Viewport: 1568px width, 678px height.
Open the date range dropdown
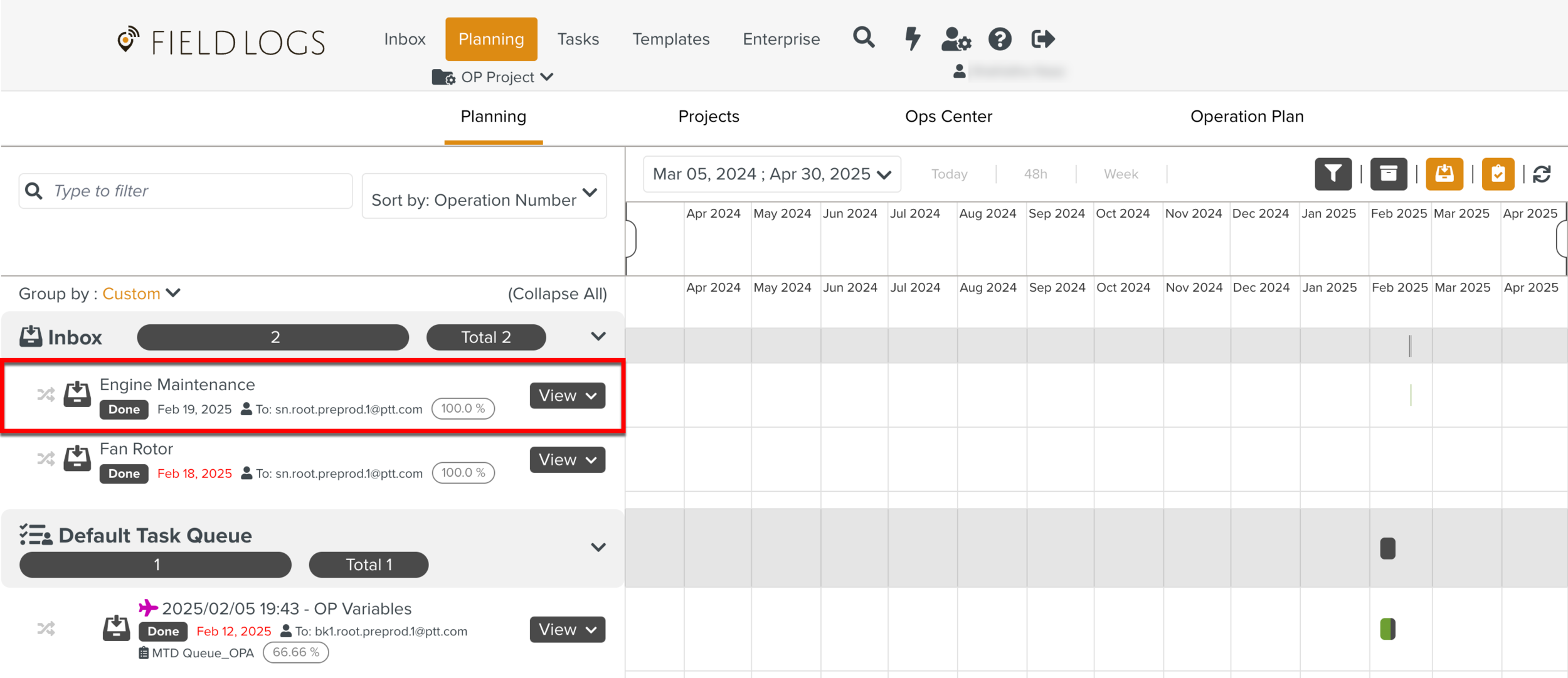(771, 174)
